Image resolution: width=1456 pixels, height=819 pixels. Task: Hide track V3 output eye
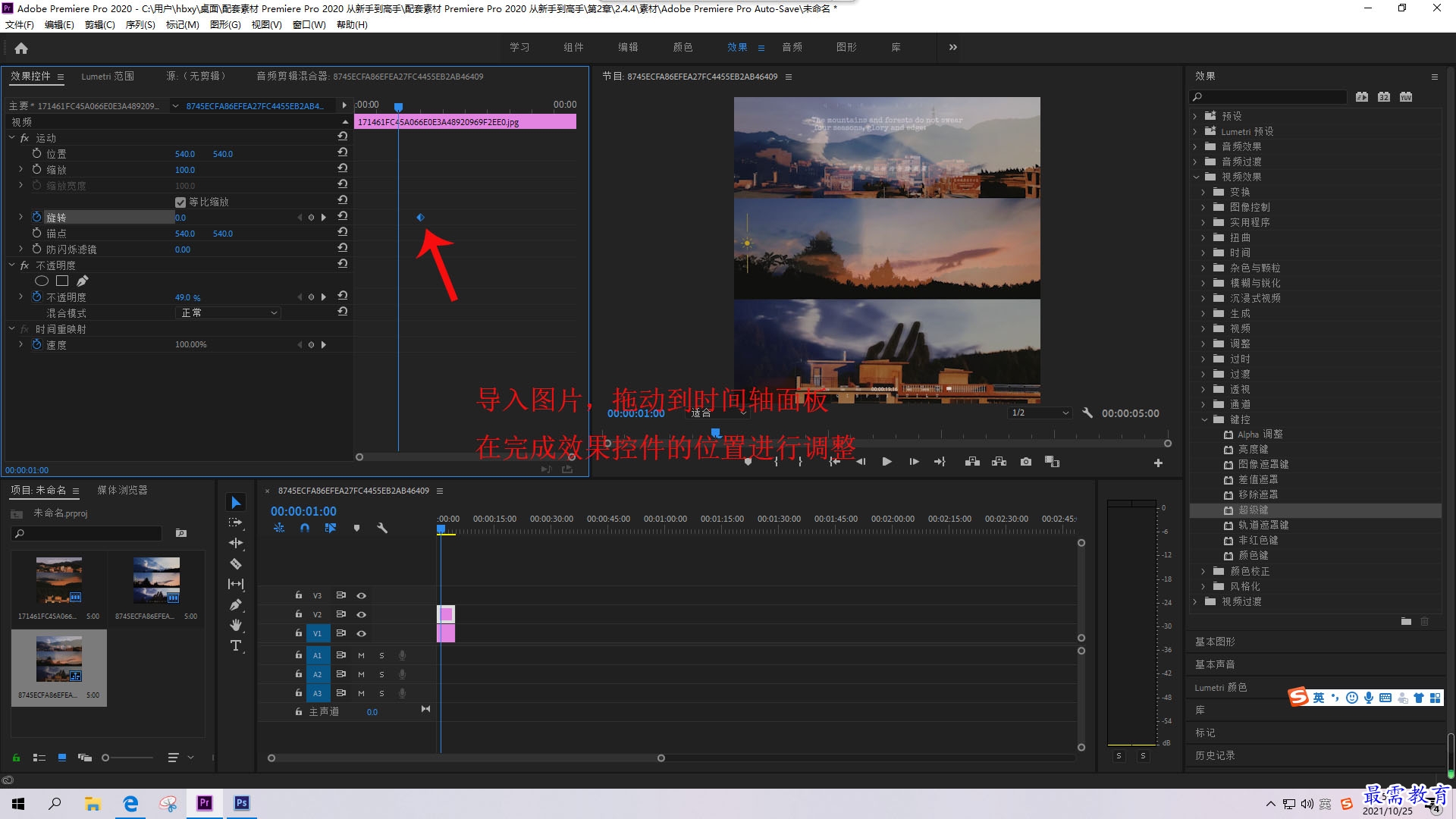pyautogui.click(x=362, y=595)
